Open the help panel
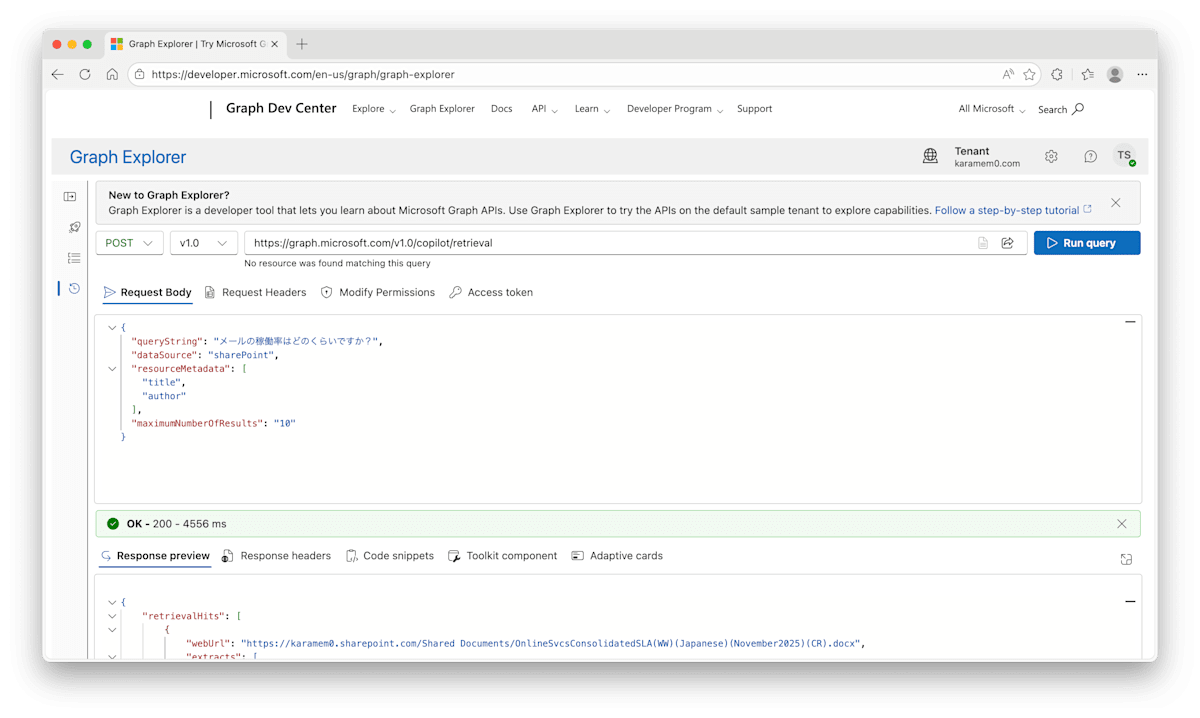 1090,156
